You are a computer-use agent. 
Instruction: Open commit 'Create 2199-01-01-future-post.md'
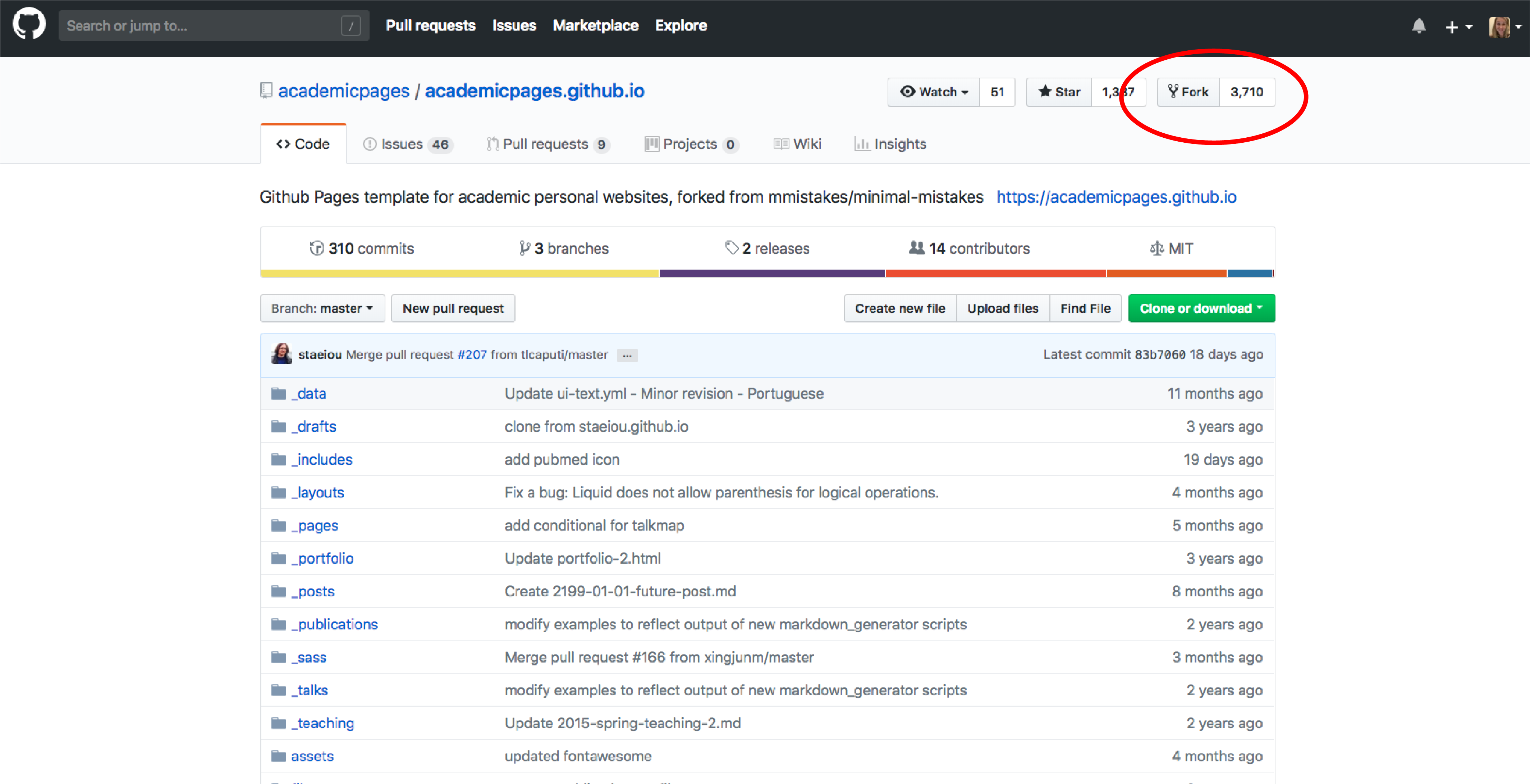pos(620,591)
